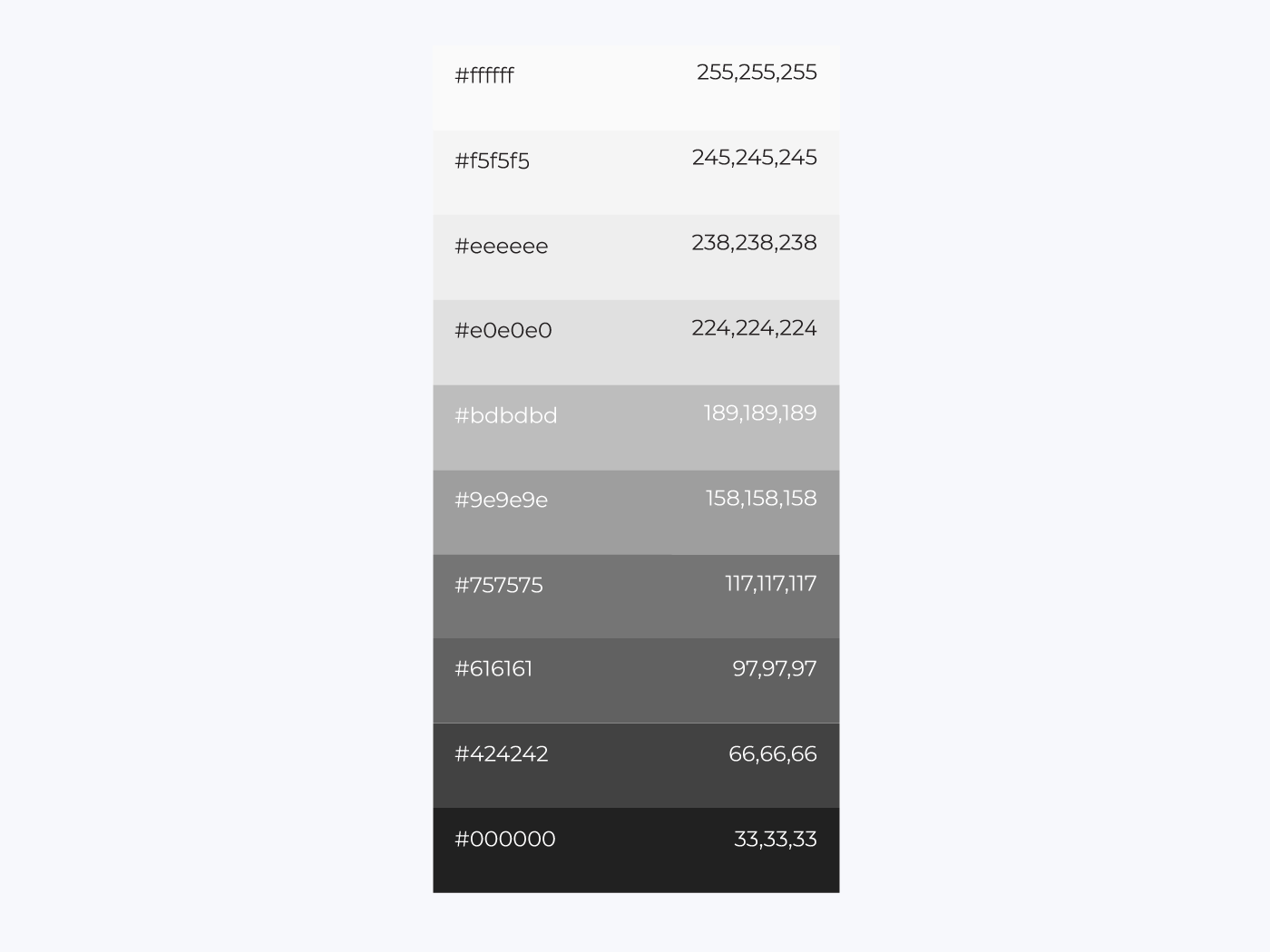
Task: Choose the #616161 dark gray swatch
Action: pyautogui.click(x=636, y=681)
